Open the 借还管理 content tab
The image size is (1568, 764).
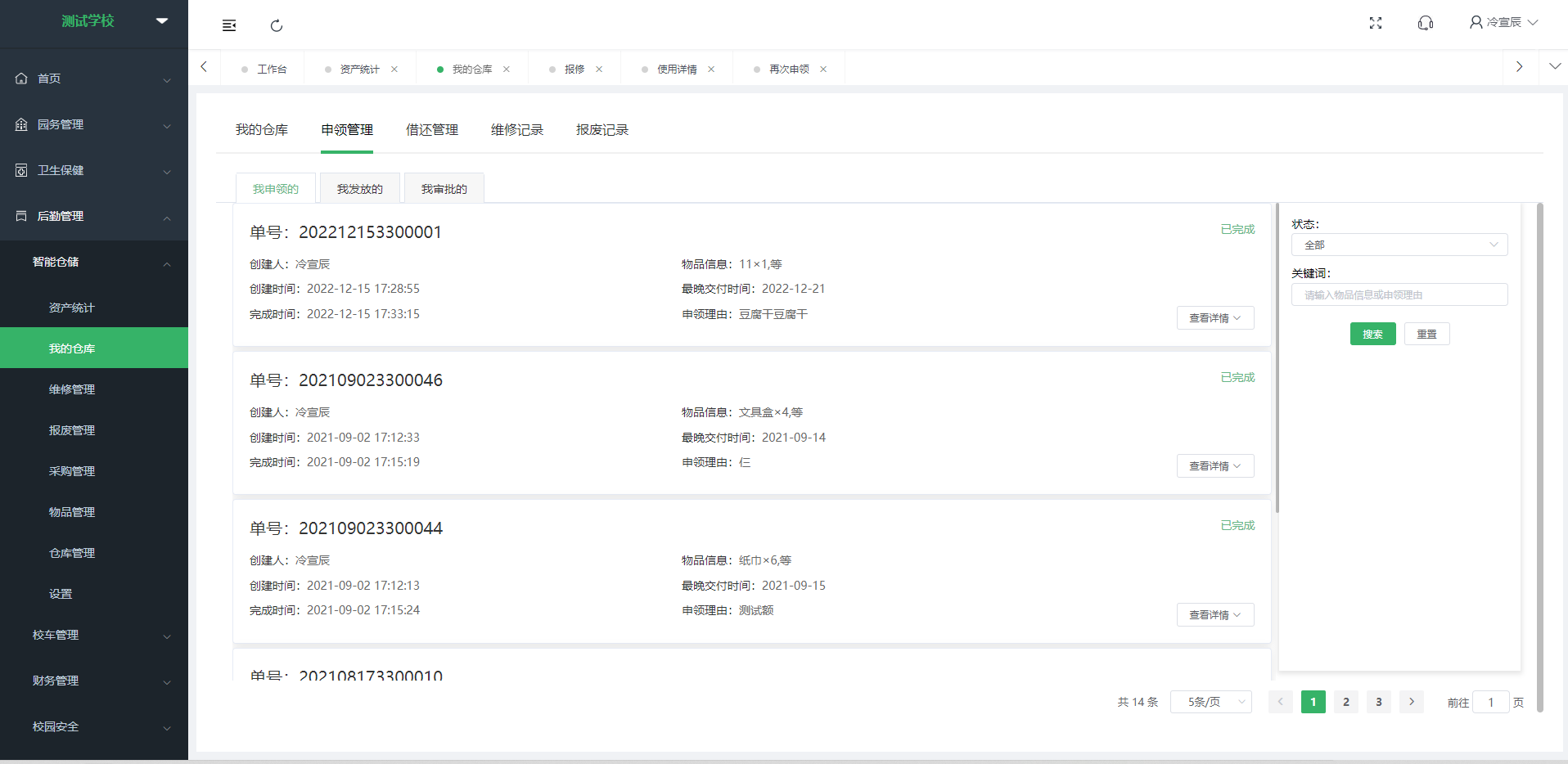click(432, 130)
